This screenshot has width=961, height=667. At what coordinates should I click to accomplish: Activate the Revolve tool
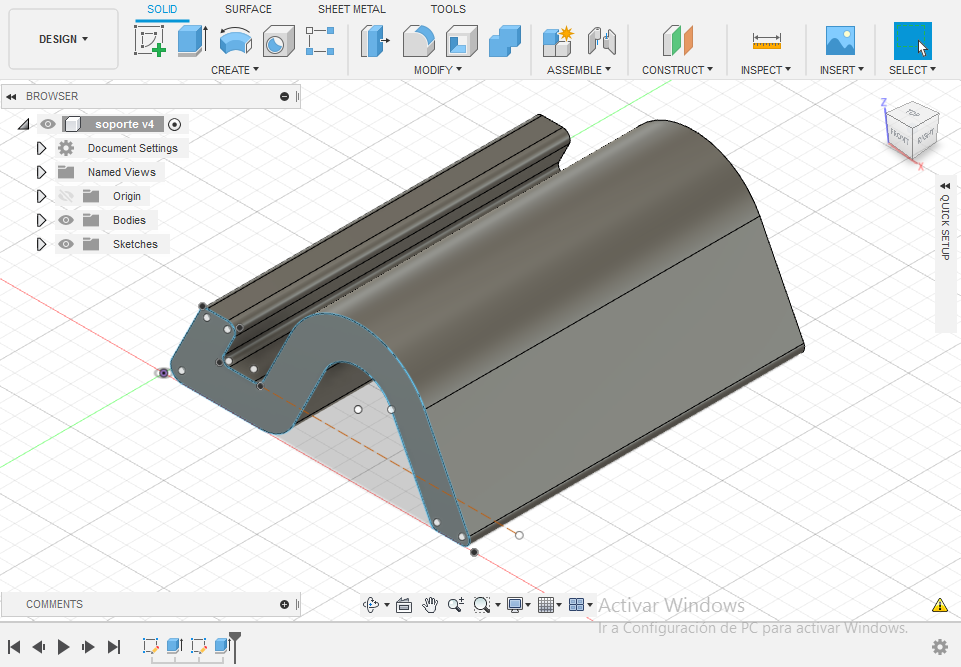pos(236,40)
